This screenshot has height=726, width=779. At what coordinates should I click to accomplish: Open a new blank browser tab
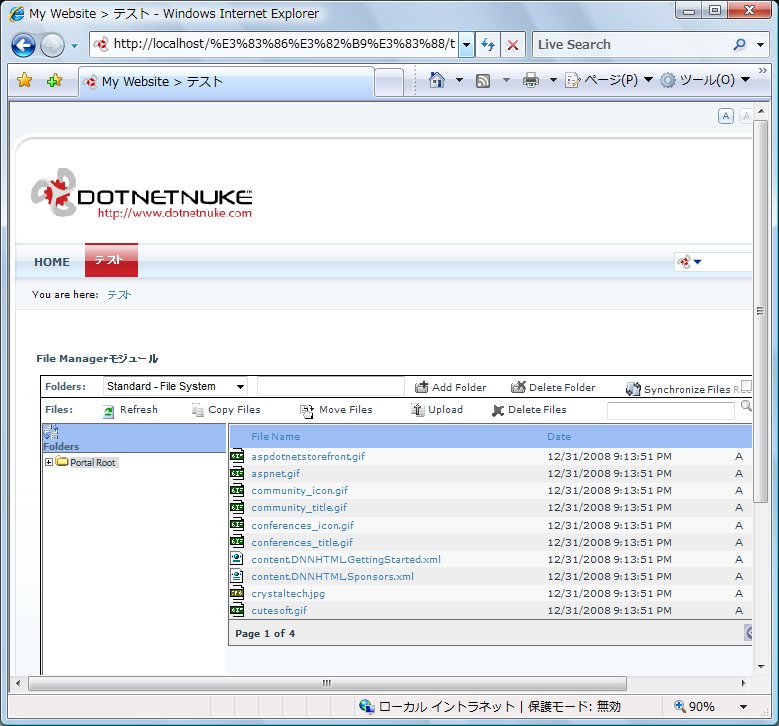[389, 82]
